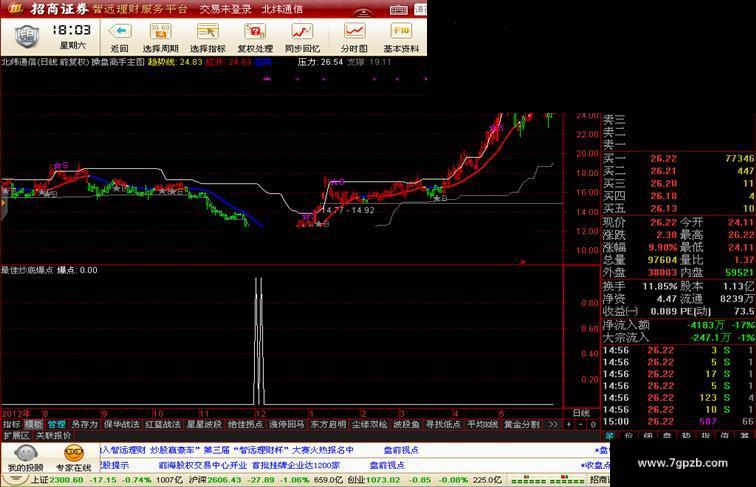Open 选择周期 period selector icon
This screenshot has height=487, width=756.
pyautogui.click(x=161, y=32)
